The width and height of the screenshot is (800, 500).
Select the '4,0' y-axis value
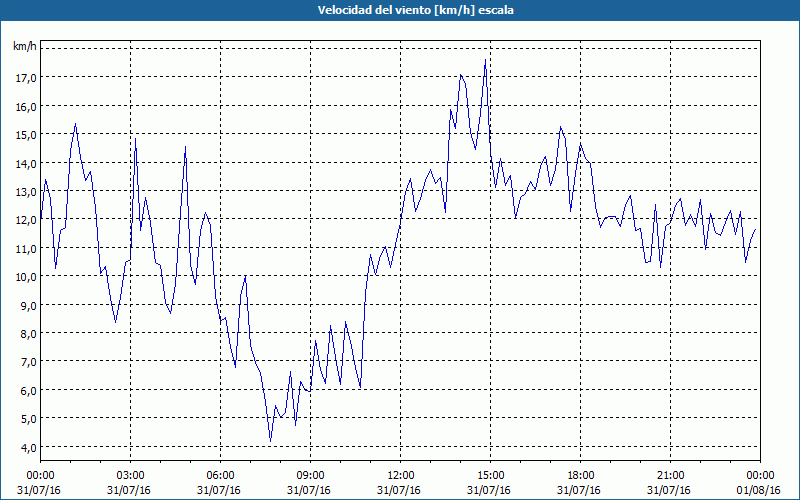click(28, 447)
